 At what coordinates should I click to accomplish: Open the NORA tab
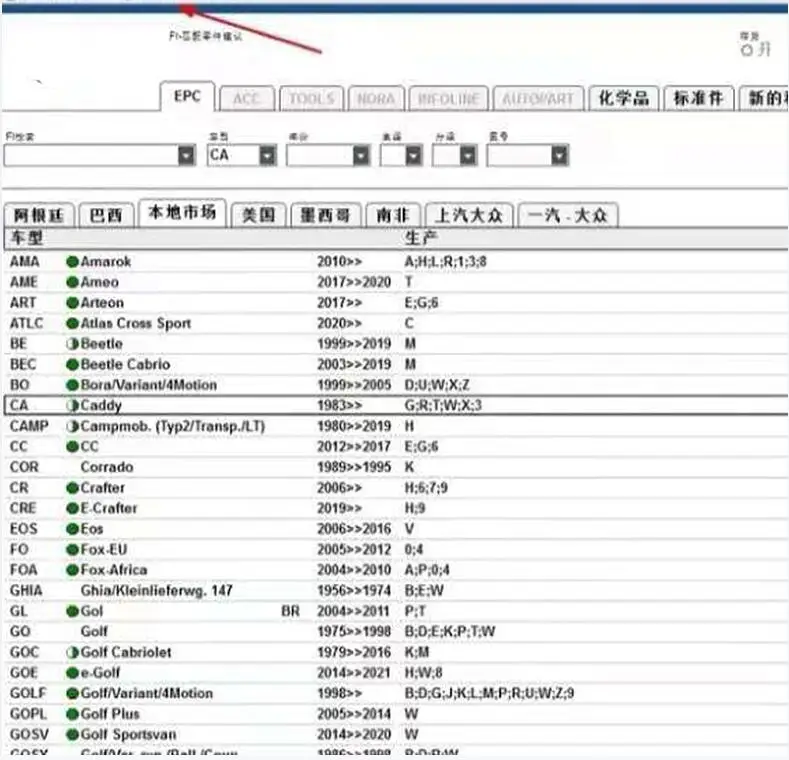[x=376, y=98]
